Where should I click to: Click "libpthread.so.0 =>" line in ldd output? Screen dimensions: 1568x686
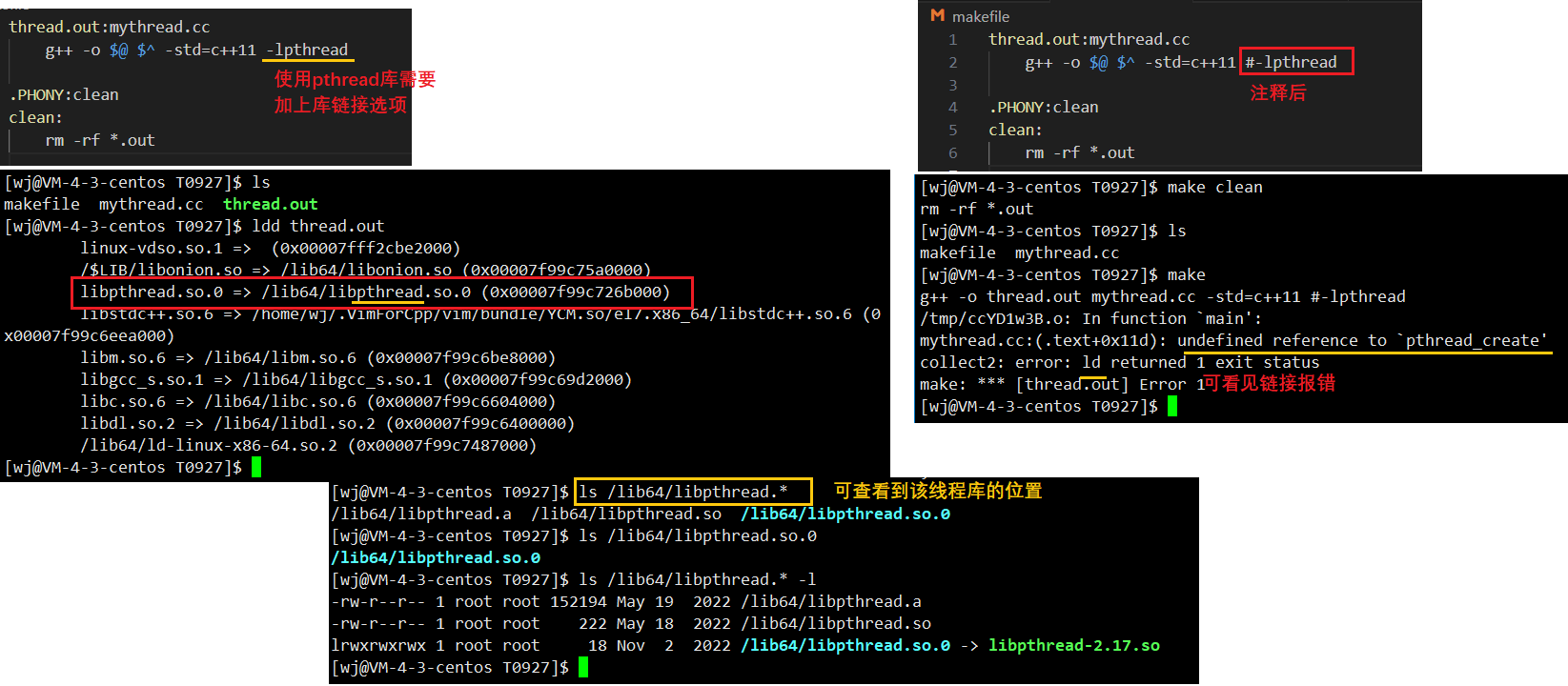click(376, 292)
